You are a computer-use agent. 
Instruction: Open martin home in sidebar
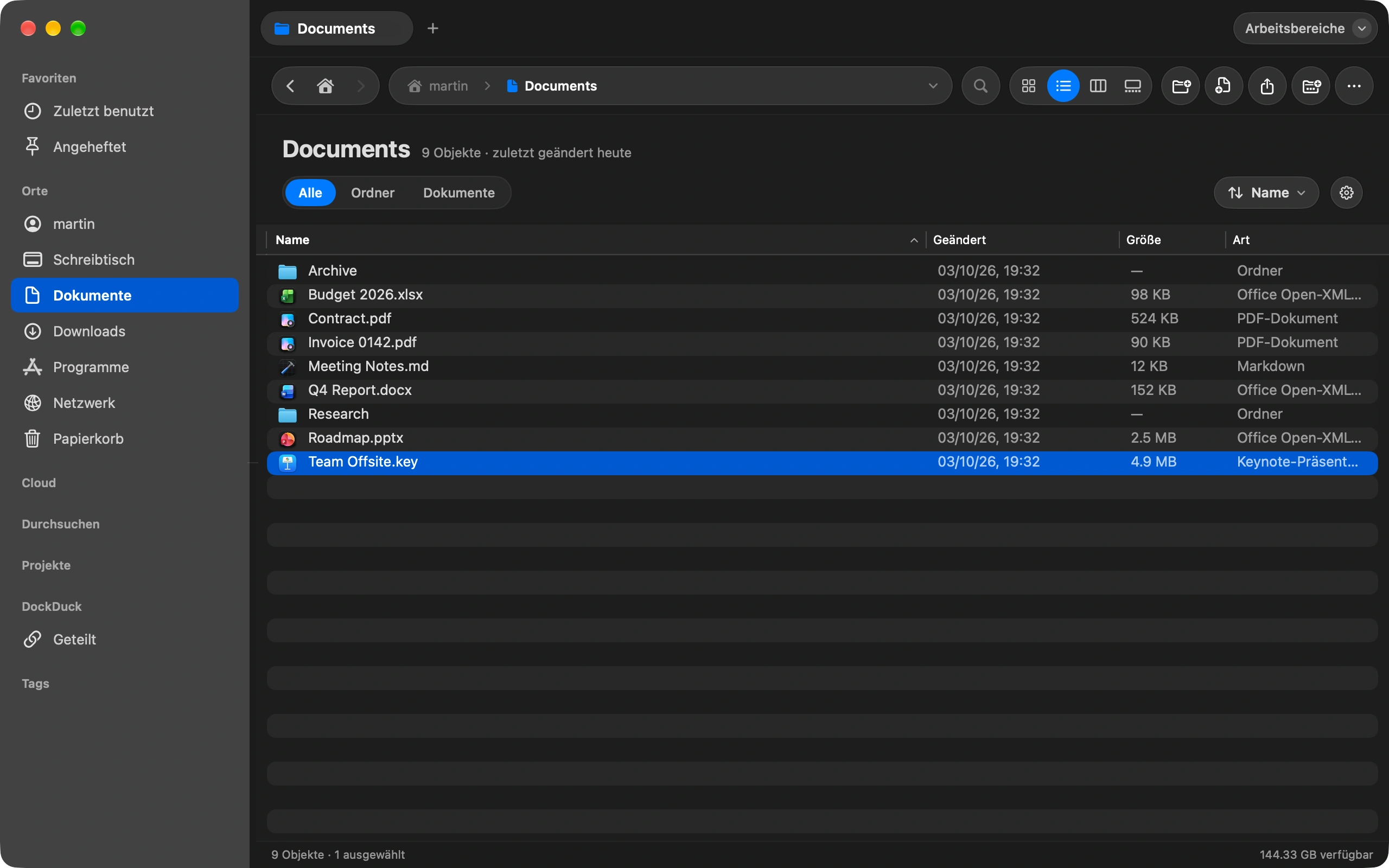pos(125,224)
